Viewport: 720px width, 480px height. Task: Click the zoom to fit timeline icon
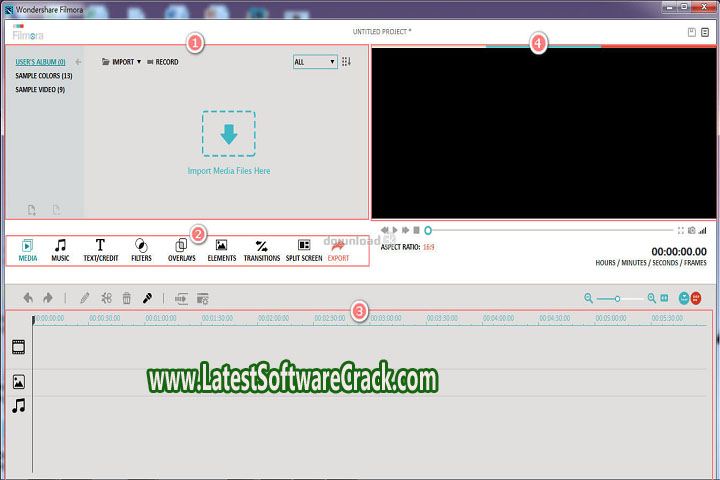coord(664,298)
